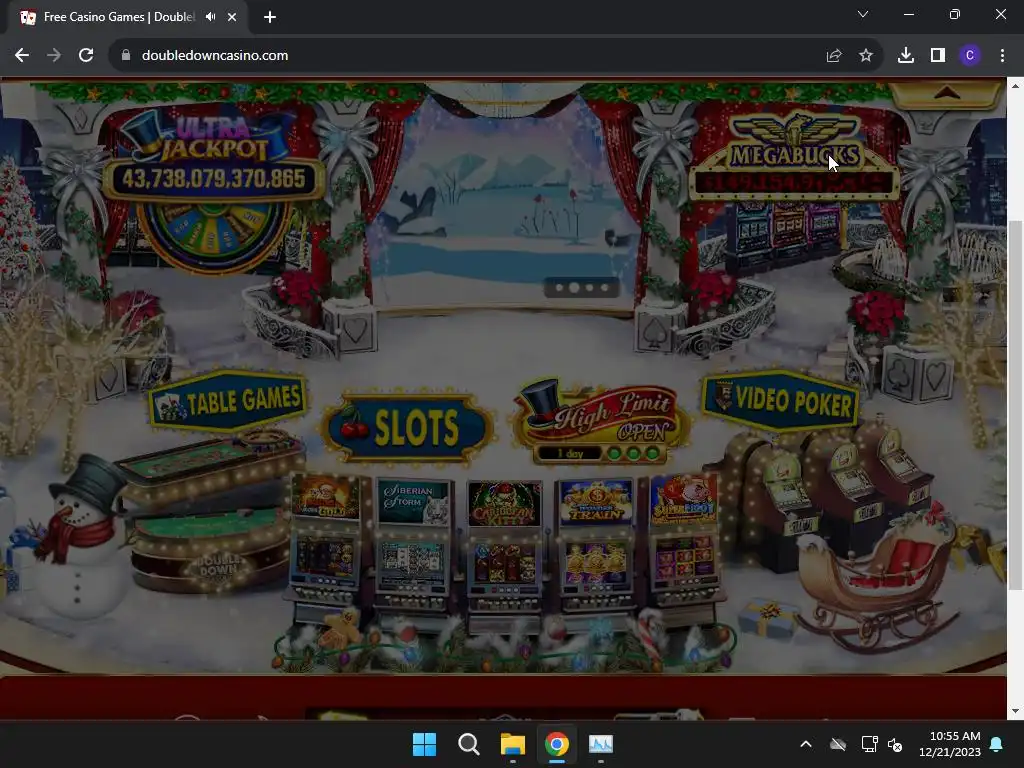Open Windows taskbar search
The height and width of the screenshot is (768, 1024).
point(468,744)
